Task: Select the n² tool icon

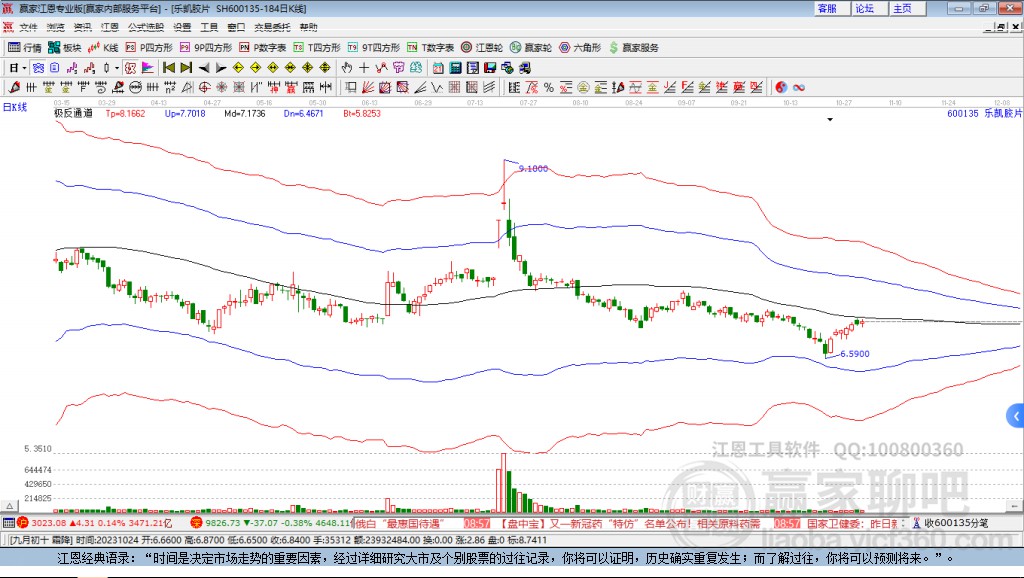Action: click(170, 88)
